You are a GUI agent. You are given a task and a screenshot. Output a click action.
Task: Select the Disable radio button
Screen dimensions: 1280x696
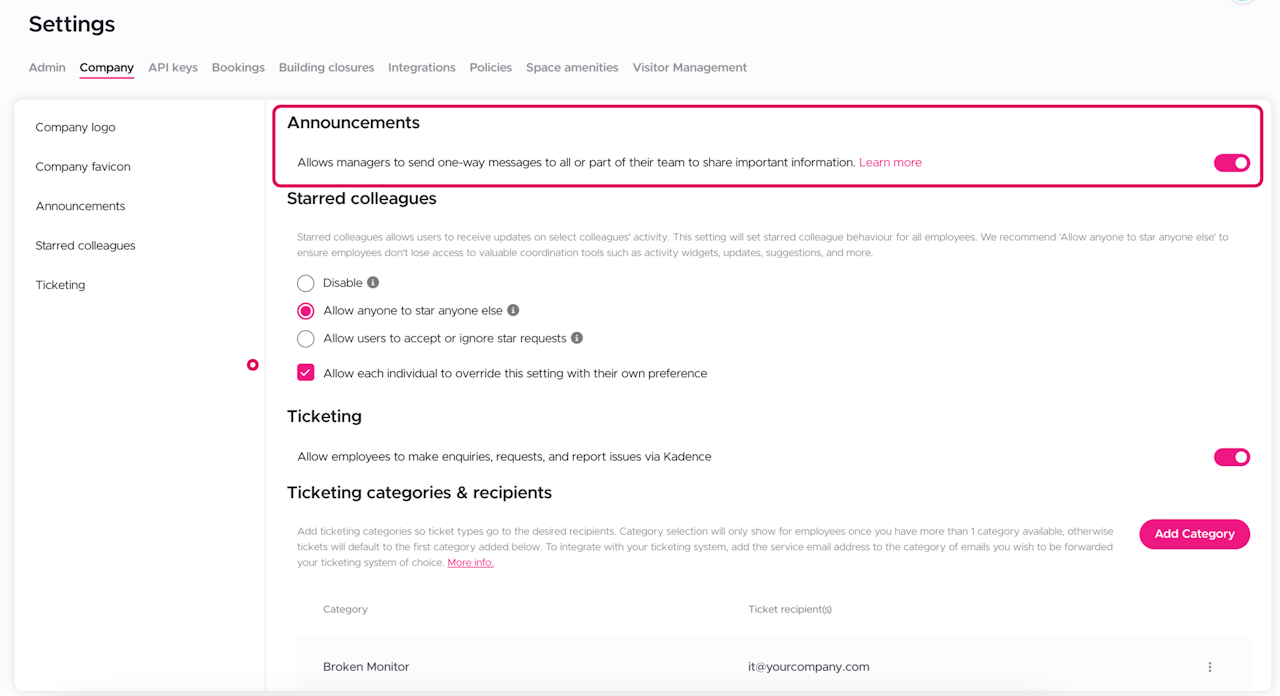pyautogui.click(x=306, y=283)
